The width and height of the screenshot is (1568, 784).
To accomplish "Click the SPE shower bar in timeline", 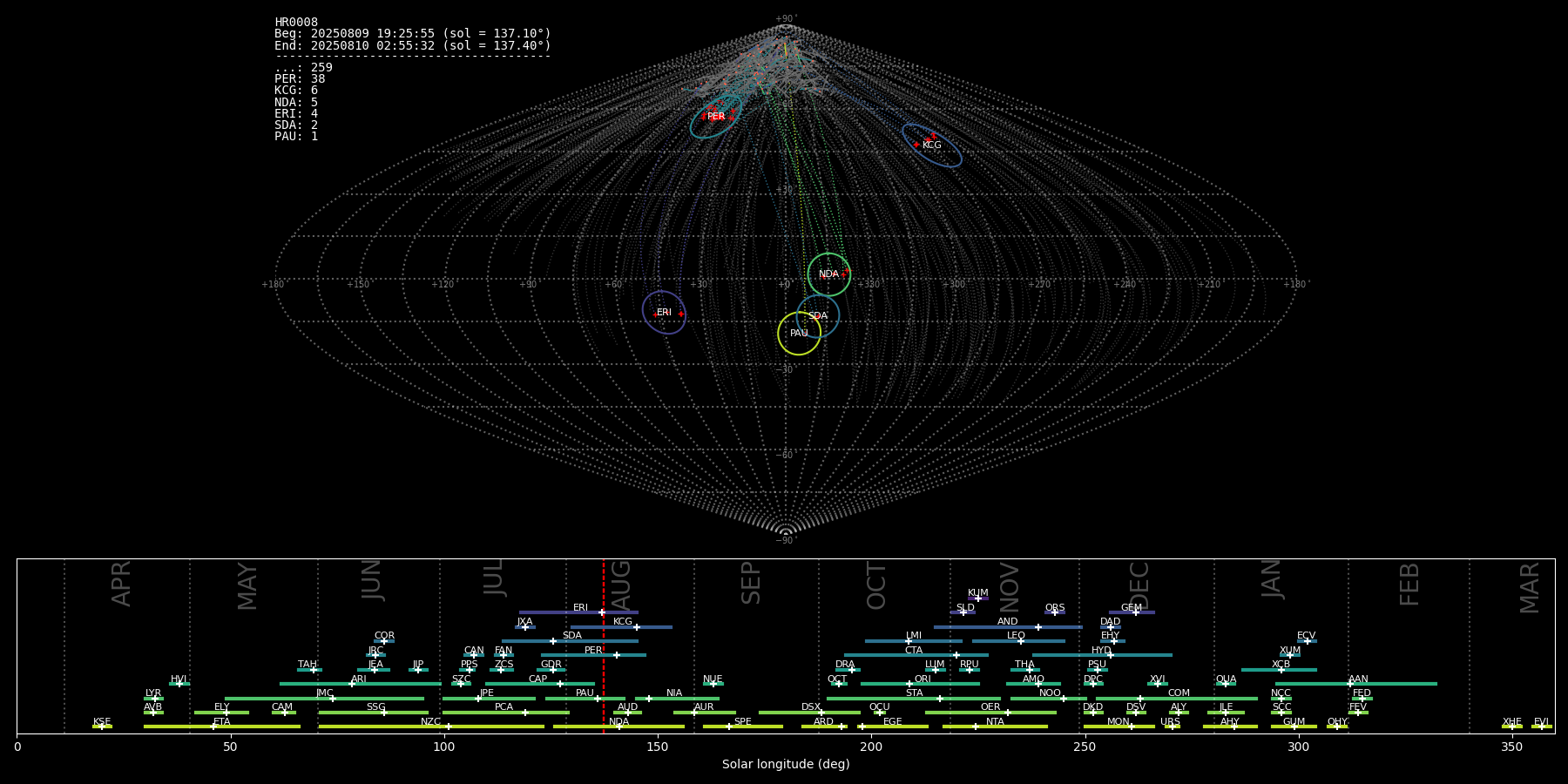I will pos(743,727).
